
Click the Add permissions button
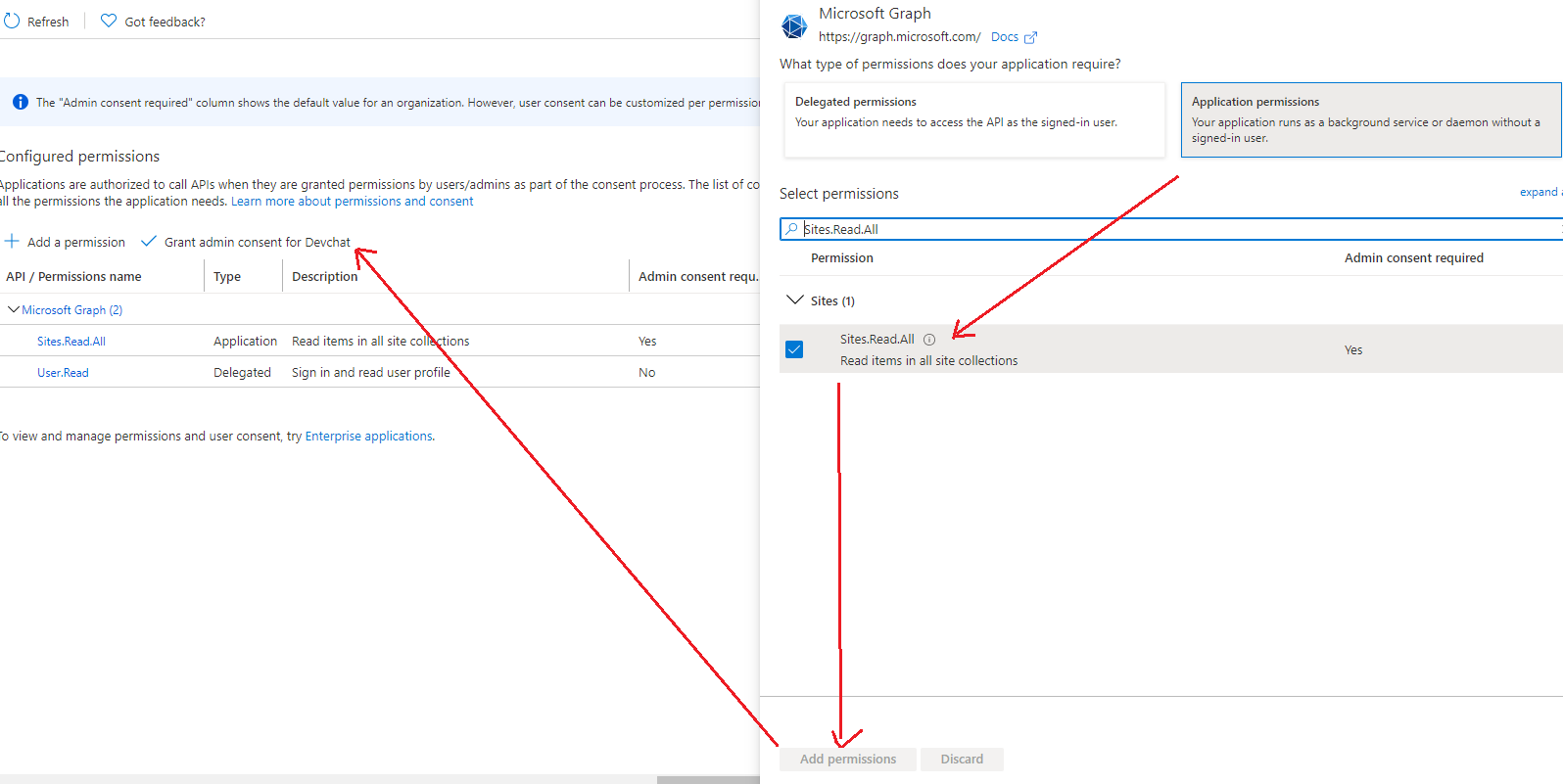tap(848, 759)
